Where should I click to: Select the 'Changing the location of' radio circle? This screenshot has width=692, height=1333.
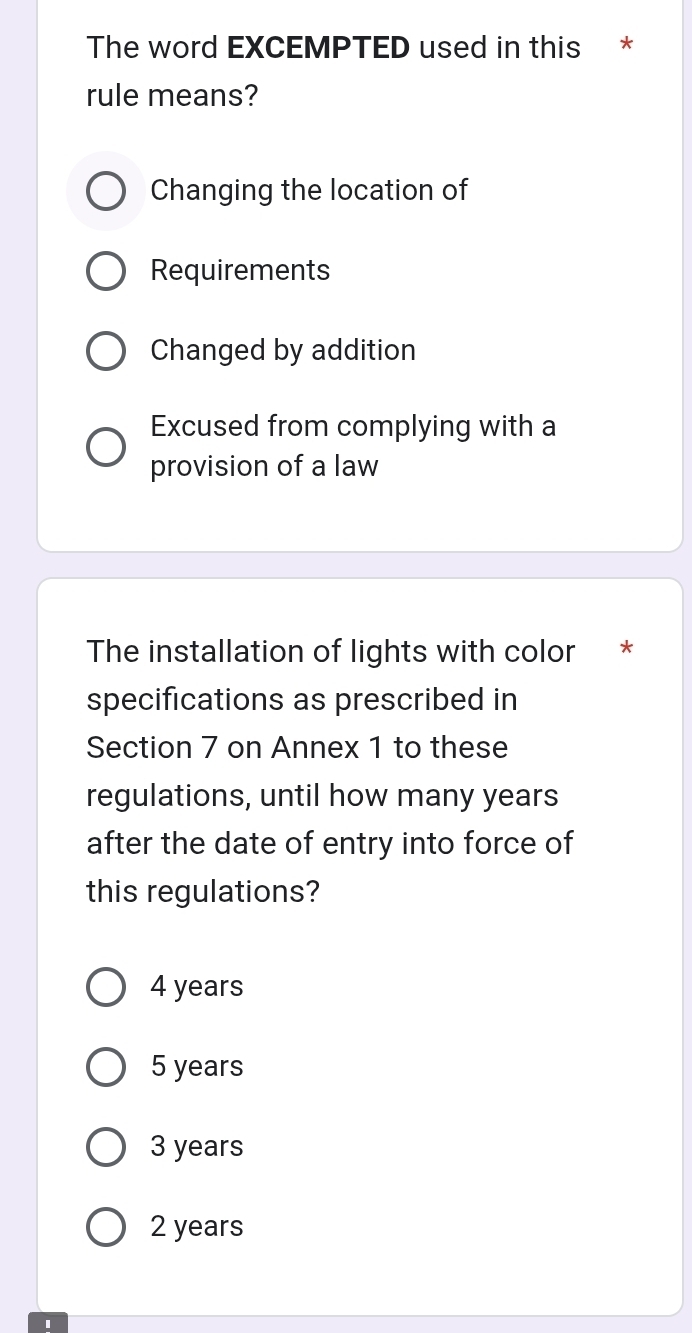click(x=106, y=191)
